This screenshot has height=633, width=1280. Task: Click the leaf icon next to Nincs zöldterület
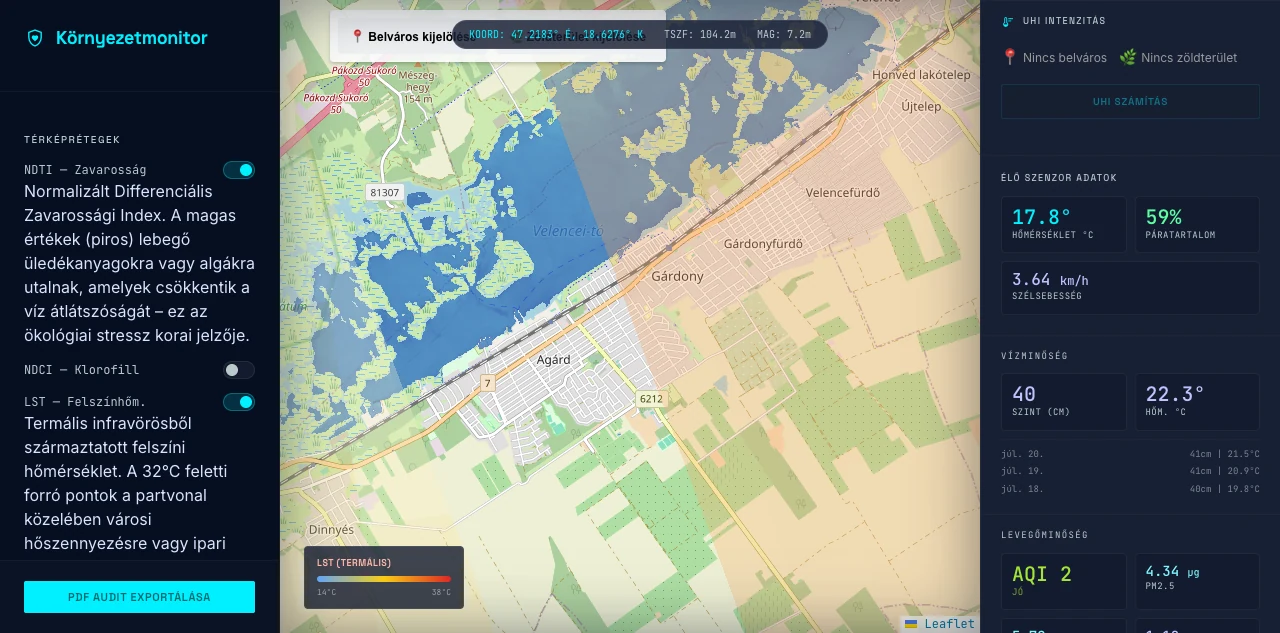tap(1127, 57)
